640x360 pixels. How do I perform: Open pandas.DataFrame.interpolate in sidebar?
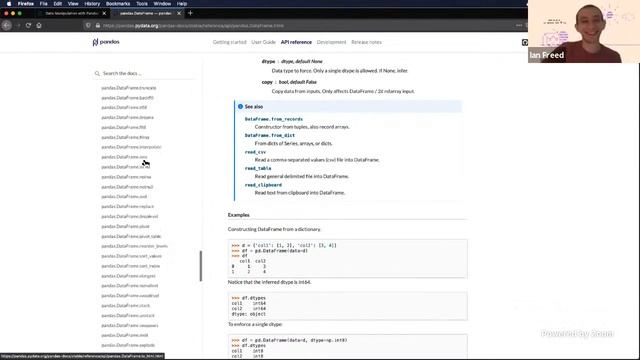pyautogui.click(x=131, y=147)
